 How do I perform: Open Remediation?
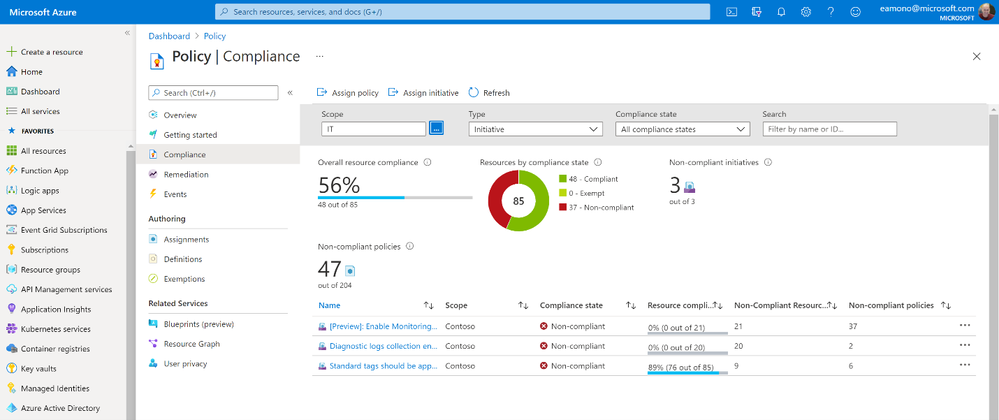tap(185, 175)
